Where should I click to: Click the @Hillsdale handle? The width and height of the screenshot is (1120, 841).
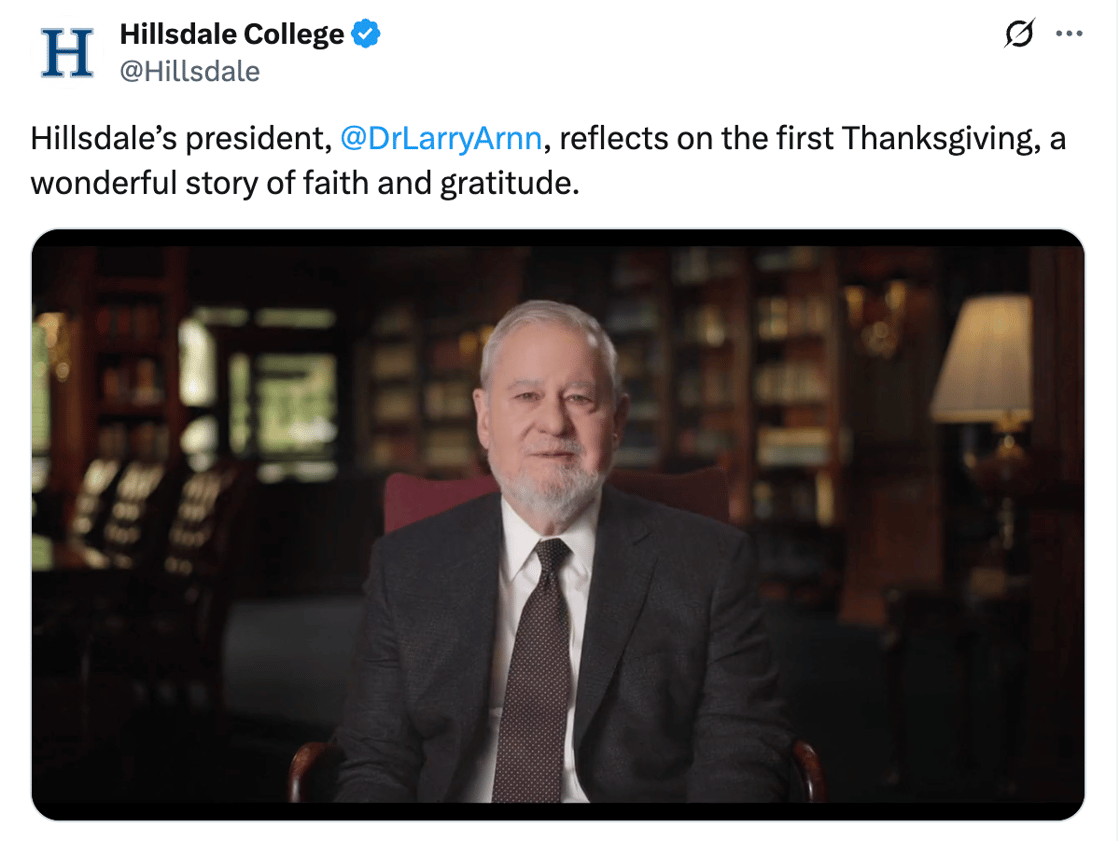tap(189, 71)
